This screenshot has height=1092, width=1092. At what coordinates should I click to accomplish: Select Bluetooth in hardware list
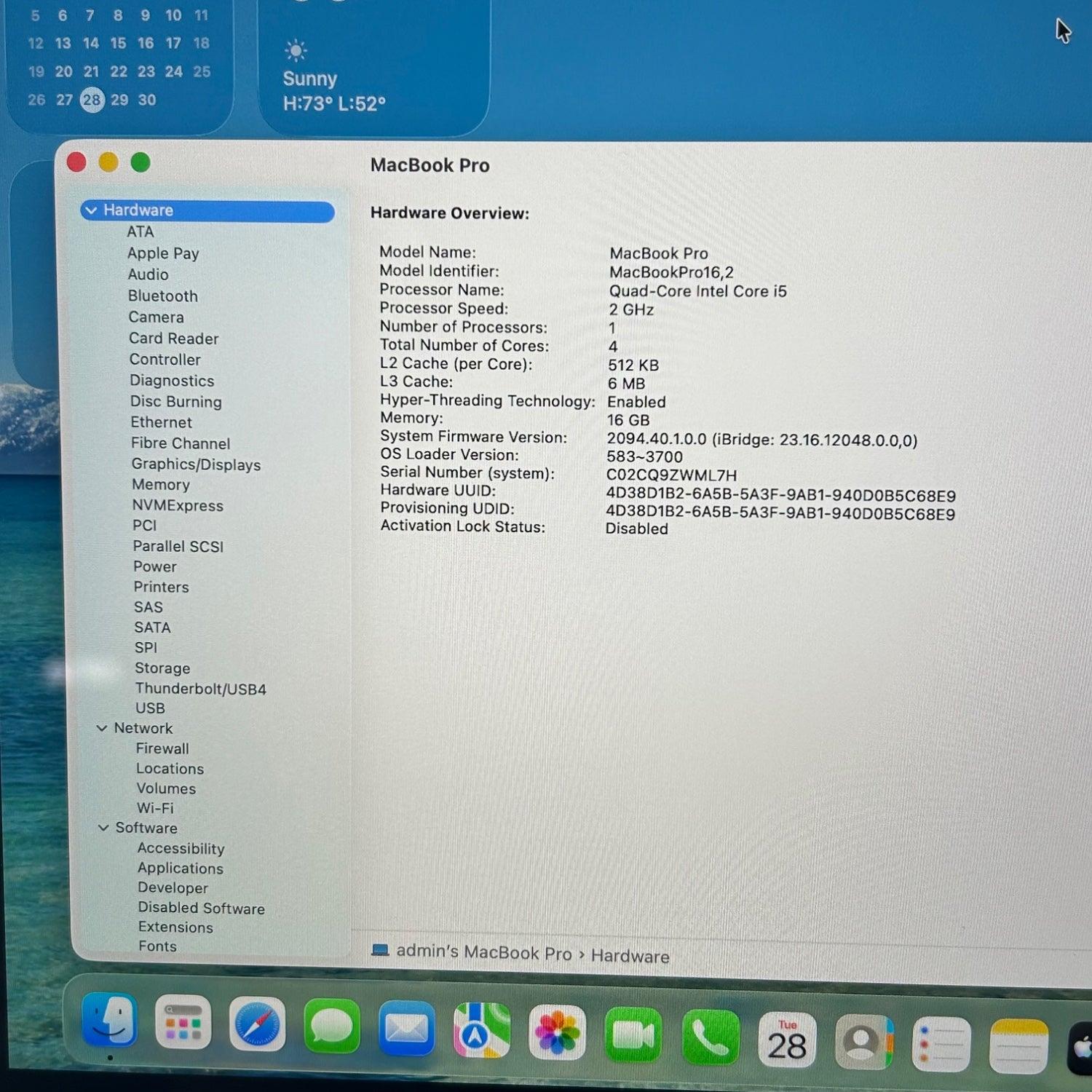162,296
